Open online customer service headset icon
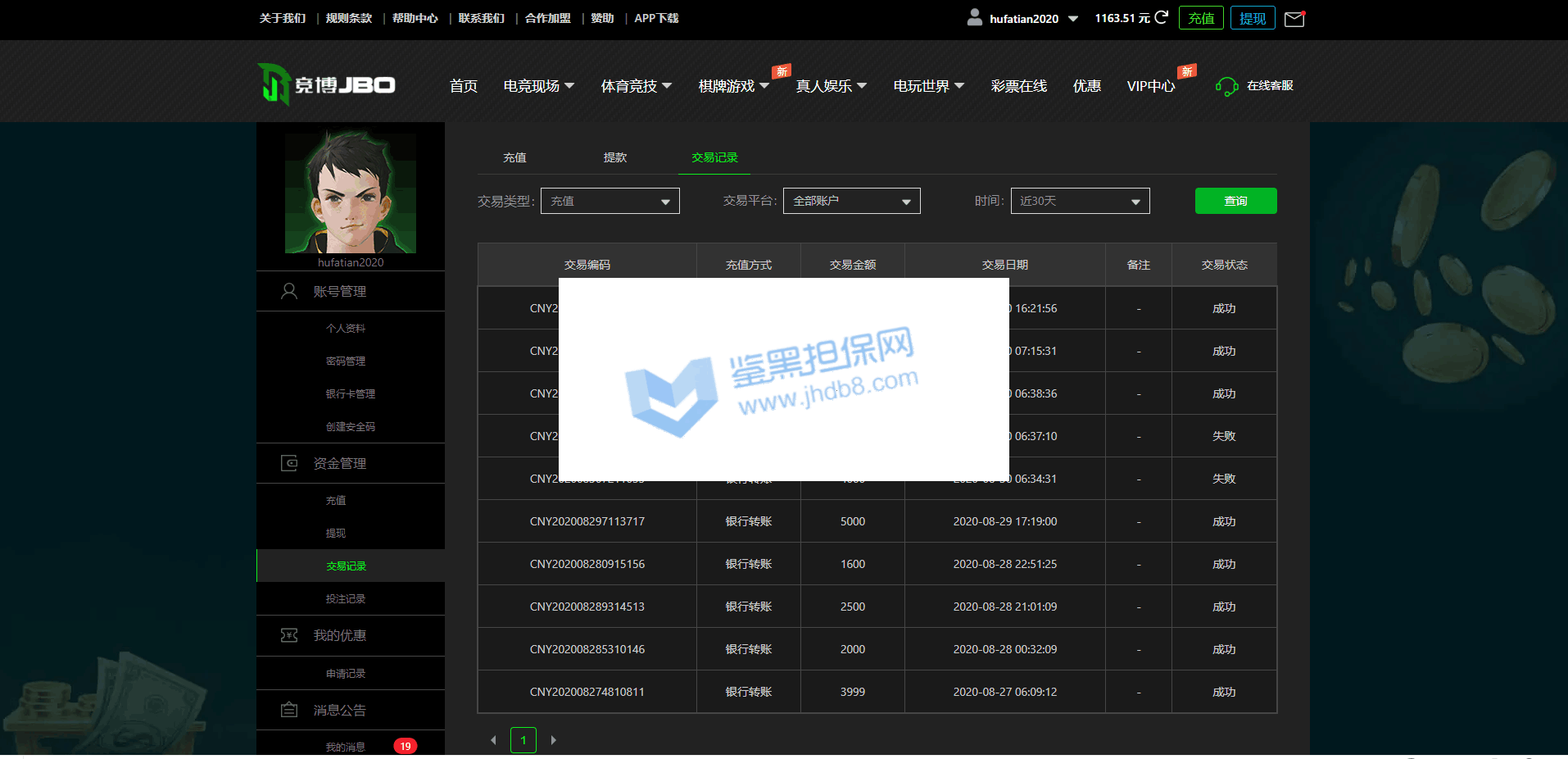The image size is (1568, 759). (x=1226, y=86)
